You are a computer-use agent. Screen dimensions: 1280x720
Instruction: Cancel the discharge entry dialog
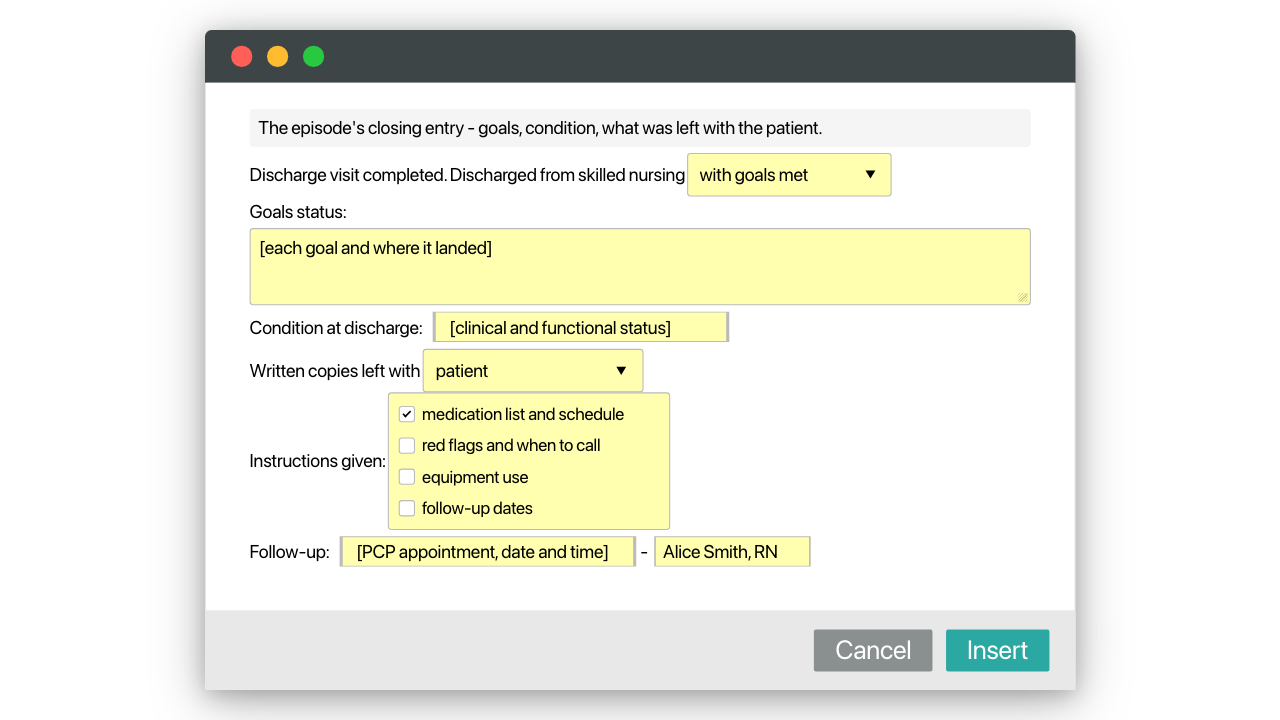[873, 650]
